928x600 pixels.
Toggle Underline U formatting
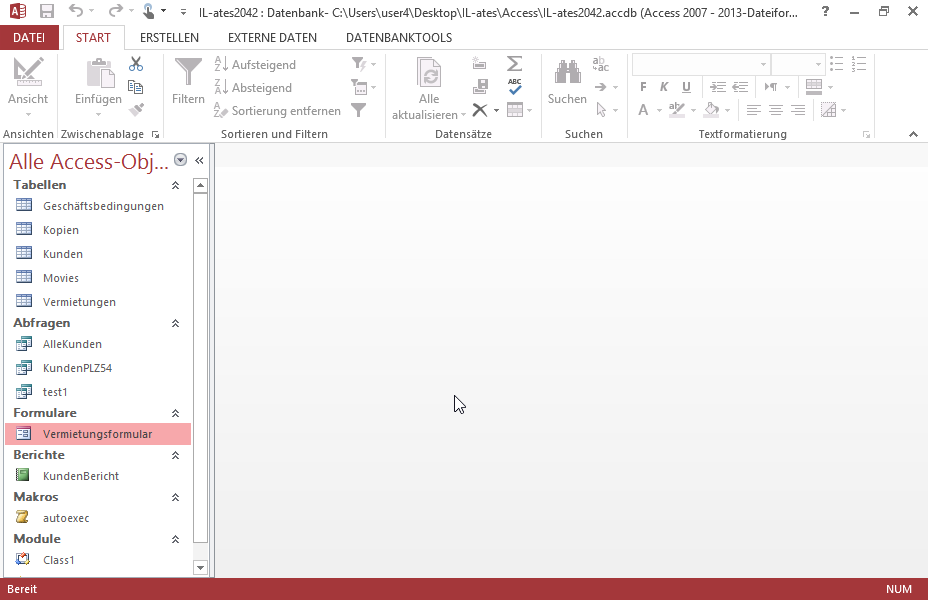686,87
